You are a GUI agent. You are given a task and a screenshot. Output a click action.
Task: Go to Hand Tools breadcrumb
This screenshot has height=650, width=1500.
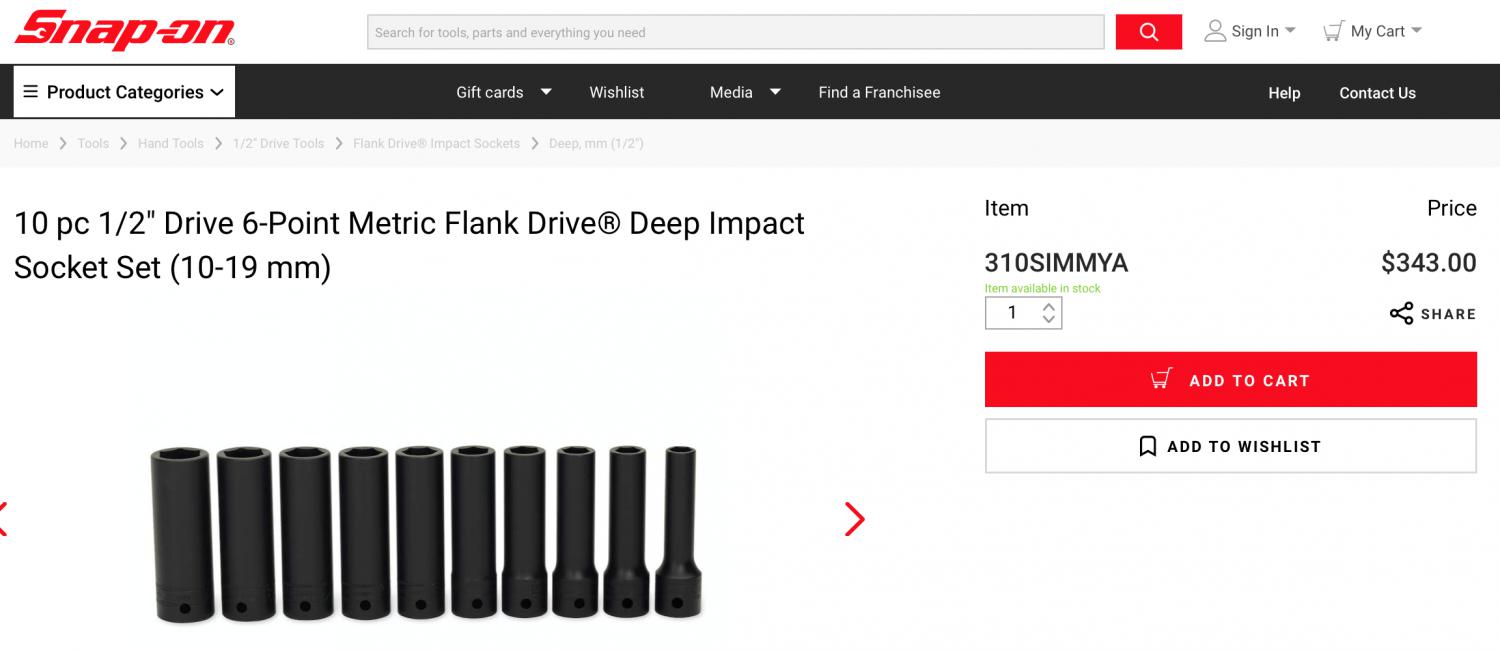[x=171, y=144]
